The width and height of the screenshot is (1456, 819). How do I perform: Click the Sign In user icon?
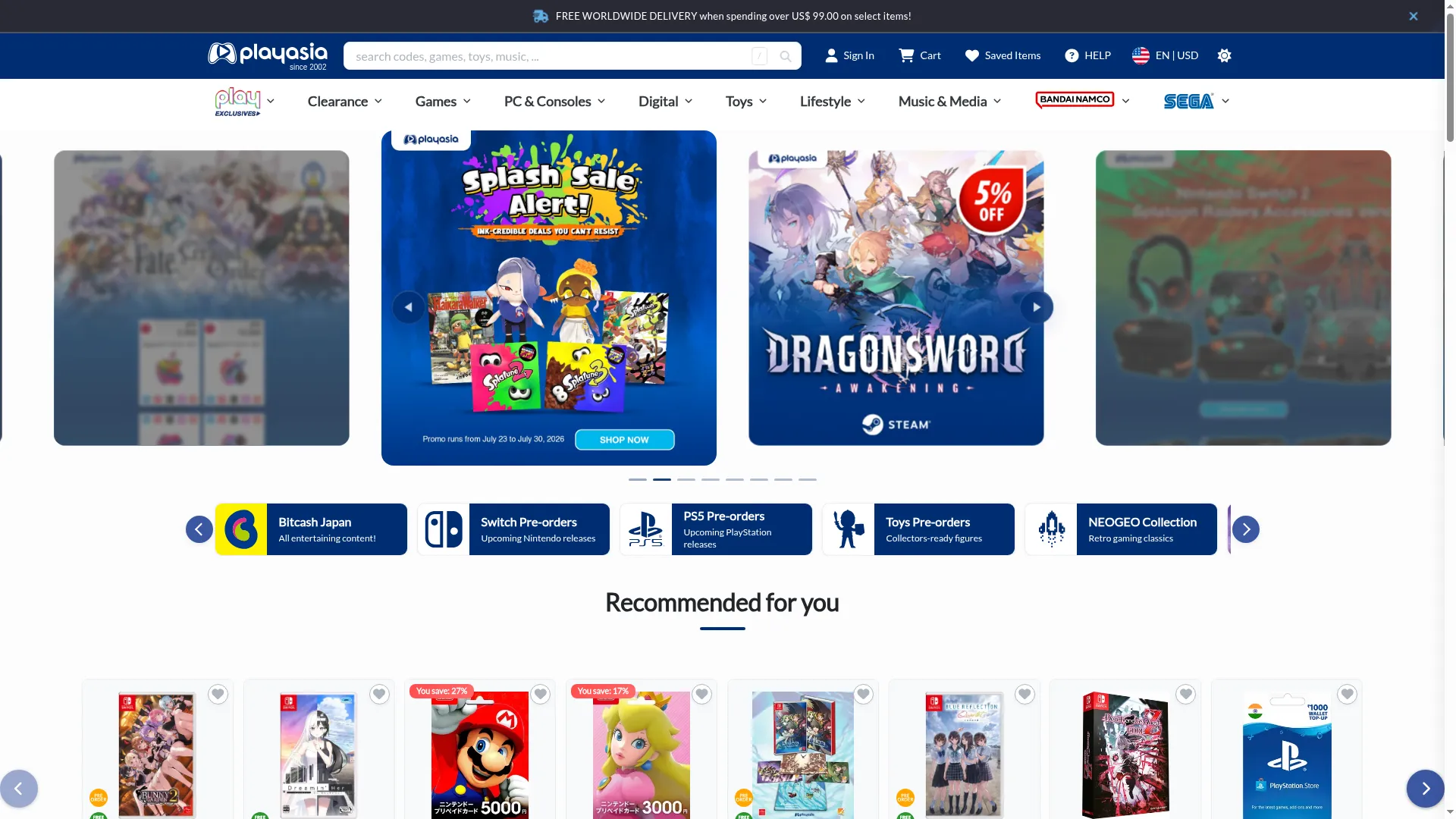coord(831,55)
